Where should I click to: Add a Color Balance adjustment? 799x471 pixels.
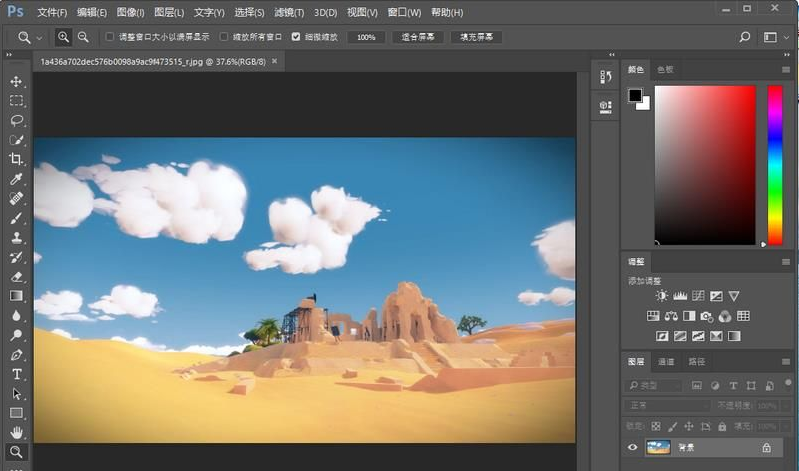click(671, 316)
